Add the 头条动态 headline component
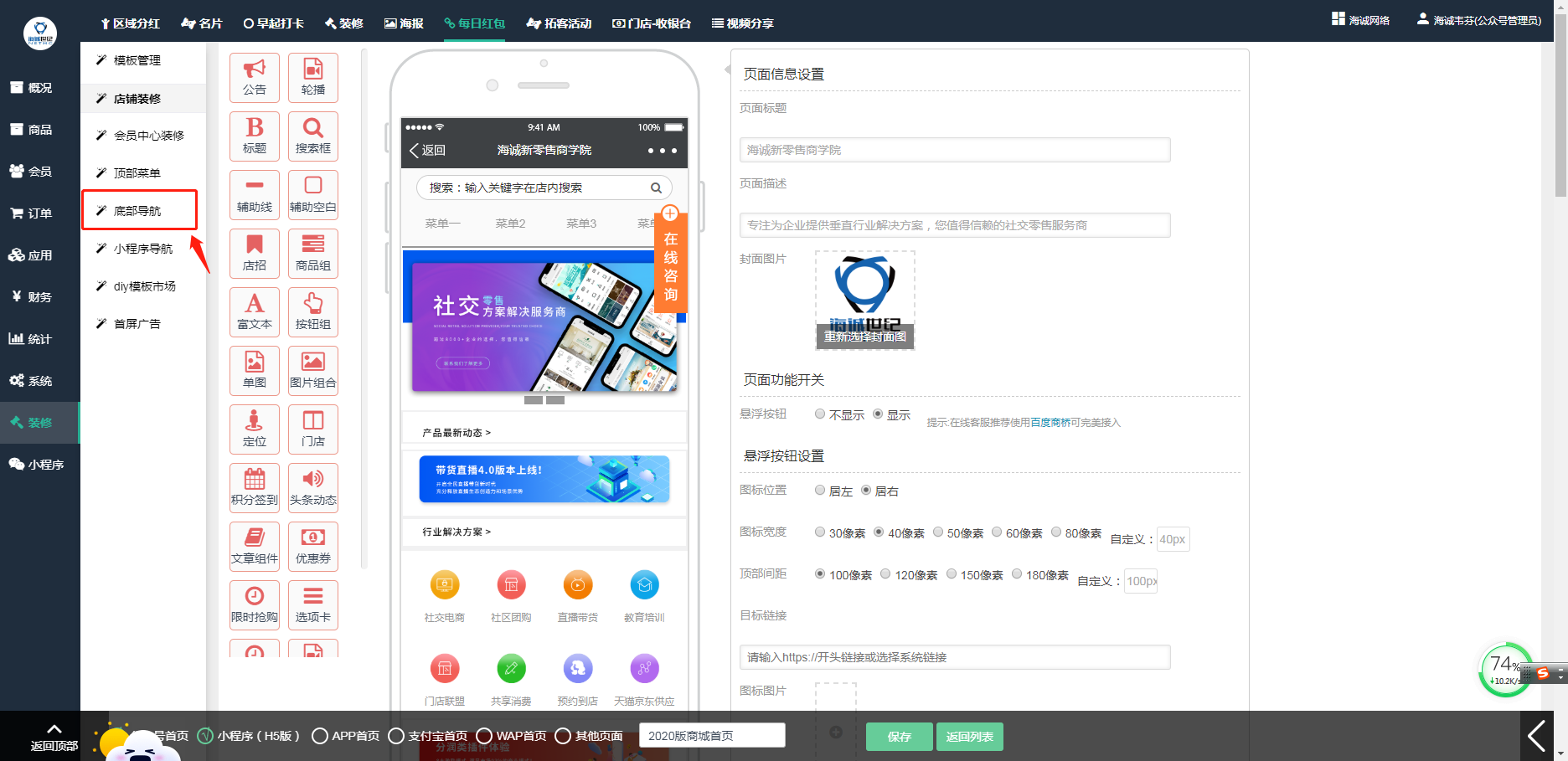This screenshot has width=1568, height=761. click(313, 488)
